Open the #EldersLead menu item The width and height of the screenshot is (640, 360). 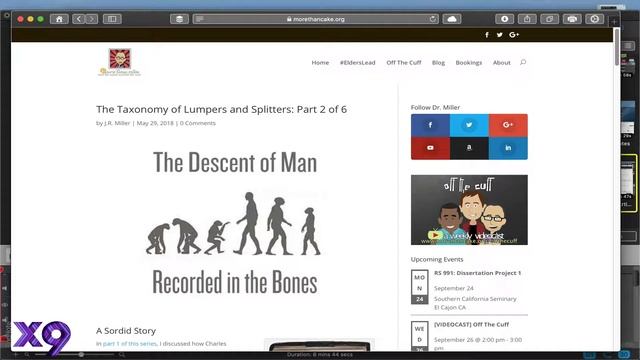pyautogui.click(x=358, y=62)
